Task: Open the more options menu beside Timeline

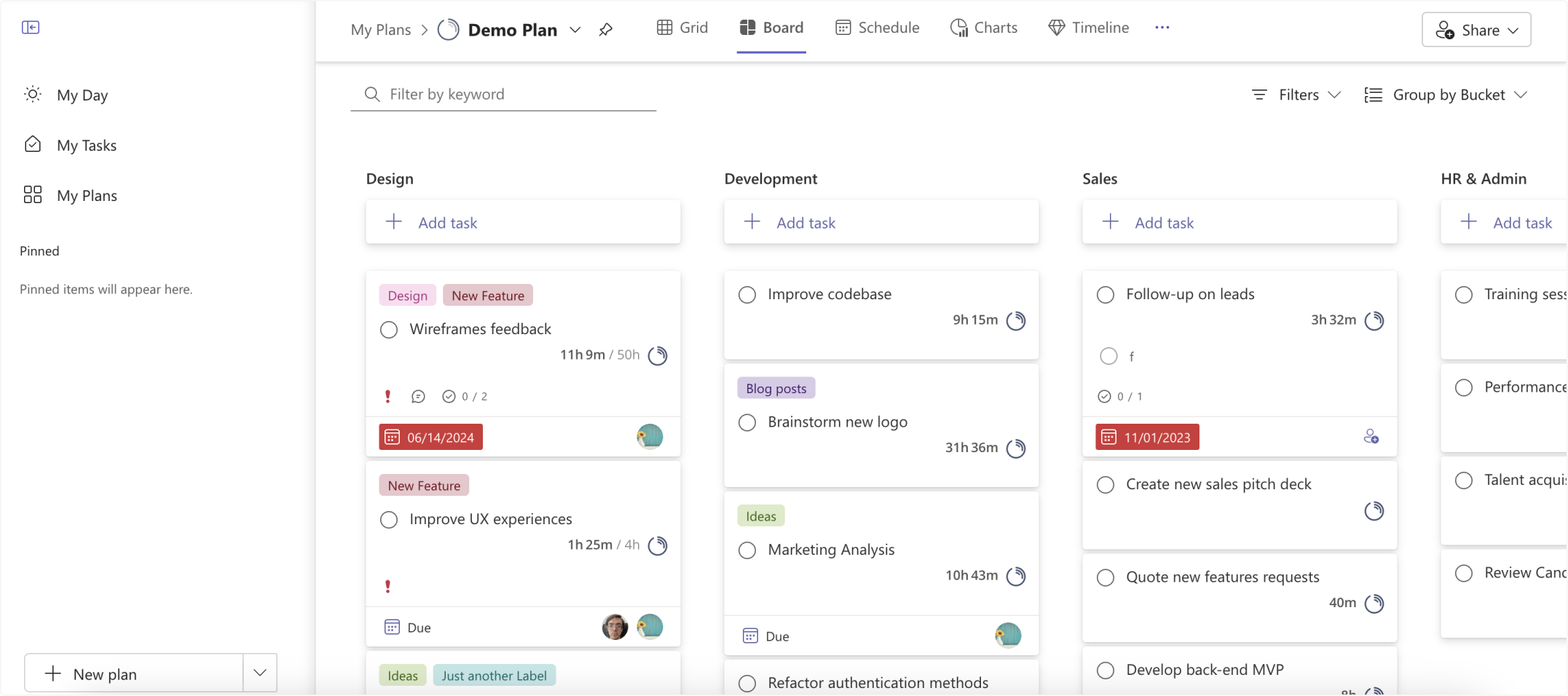Action: [x=1162, y=28]
